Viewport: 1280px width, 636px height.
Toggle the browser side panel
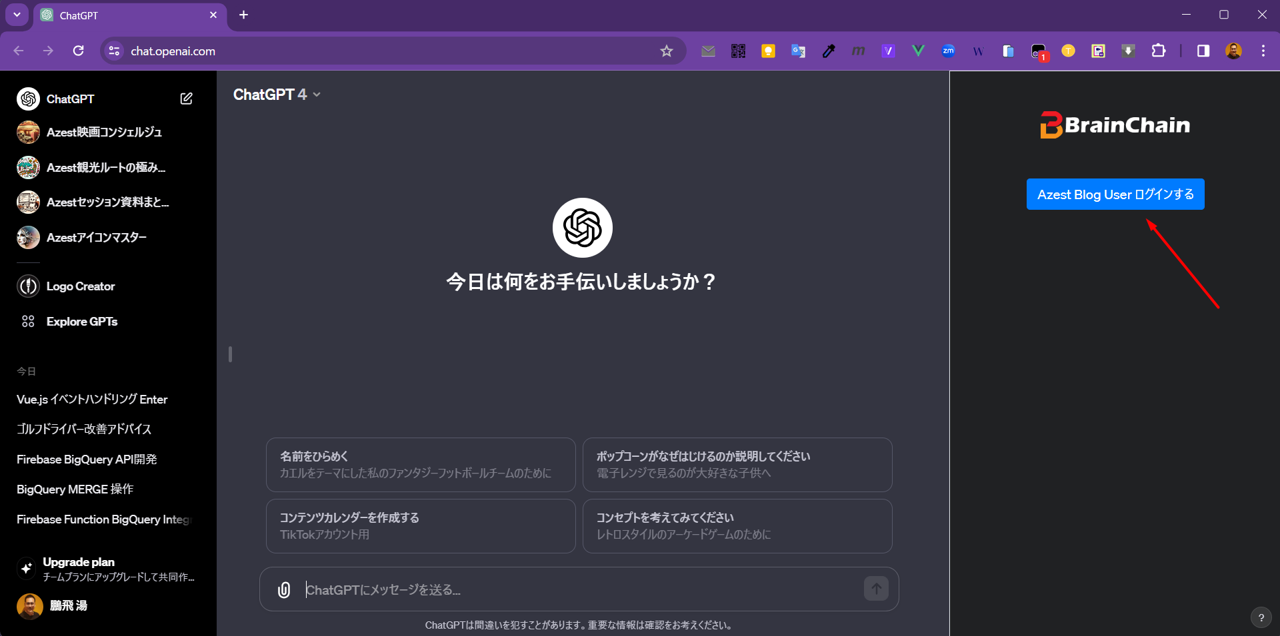1203,51
